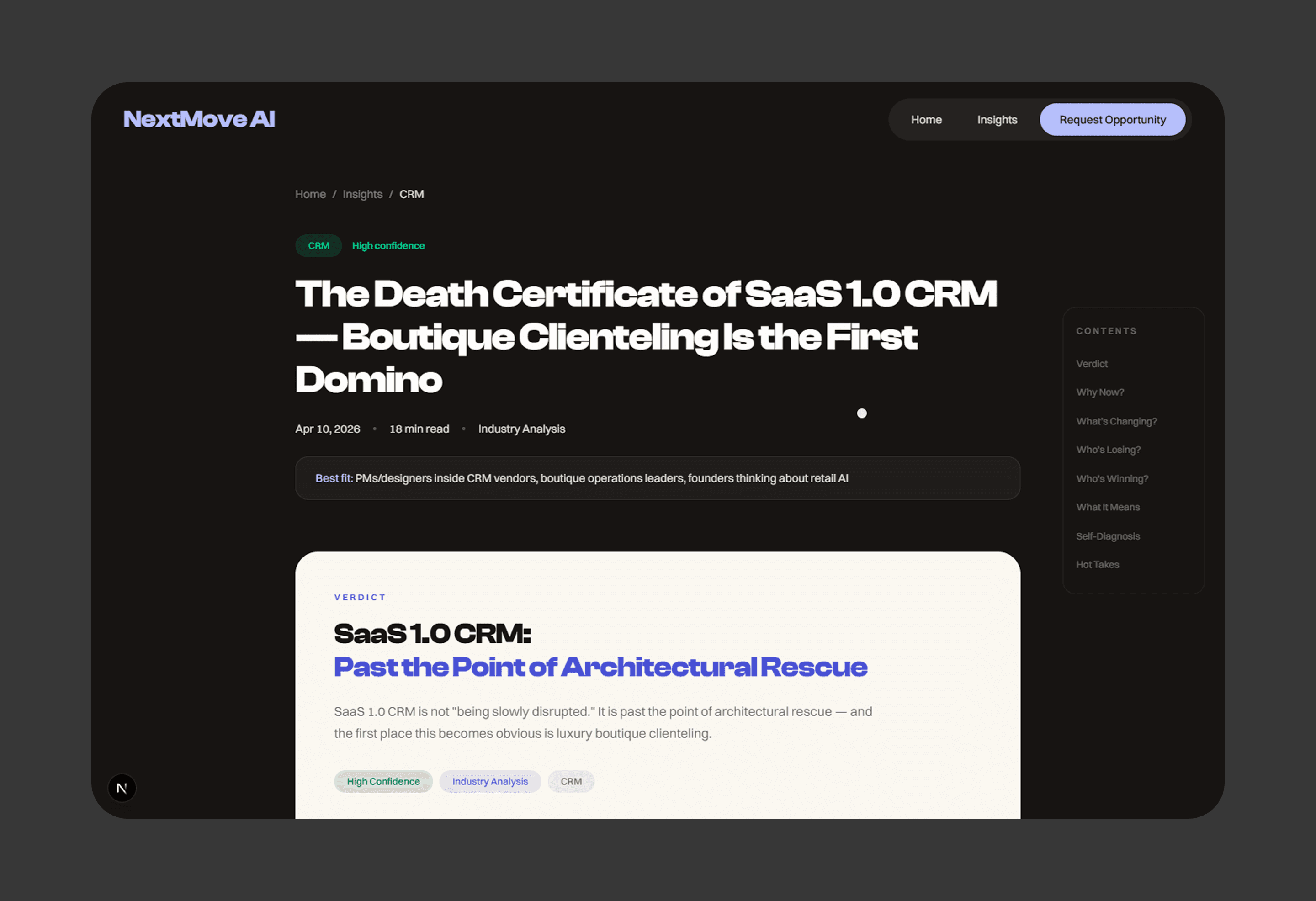Jump to Why Now? in contents
1316x901 pixels.
(x=1100, y=392)
